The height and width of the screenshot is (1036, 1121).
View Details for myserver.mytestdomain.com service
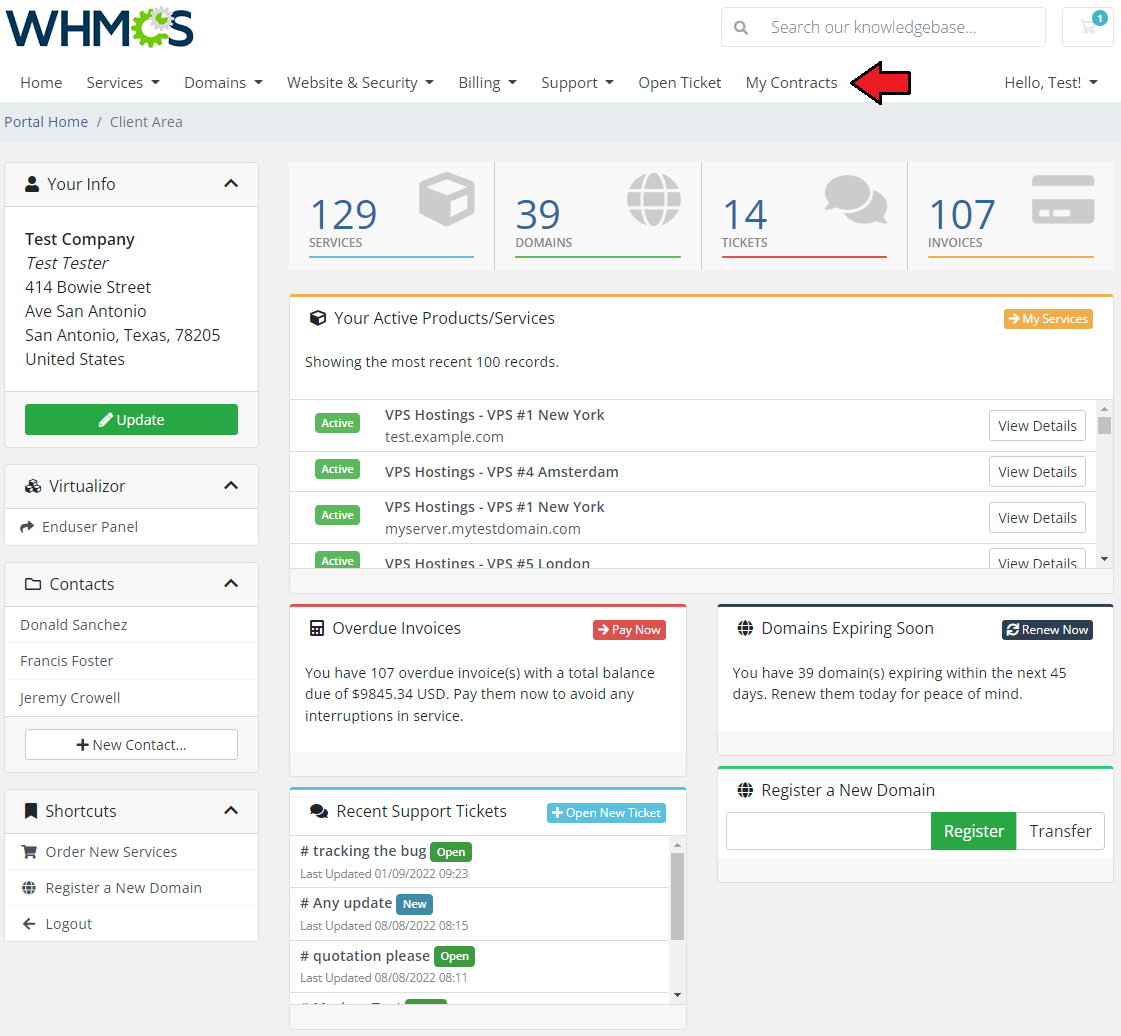click(1037, 518)
